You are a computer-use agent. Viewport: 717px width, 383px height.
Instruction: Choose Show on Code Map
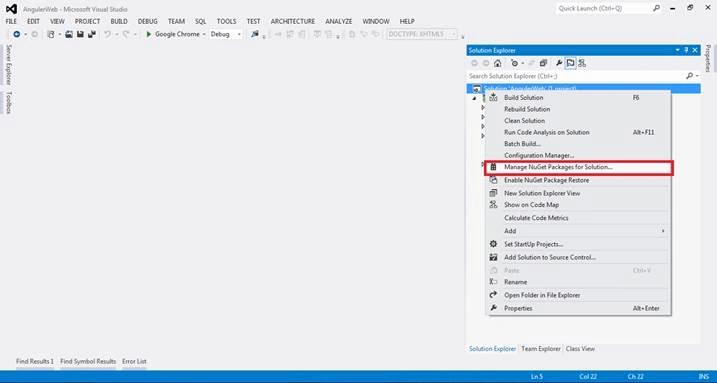coord(578,205)
